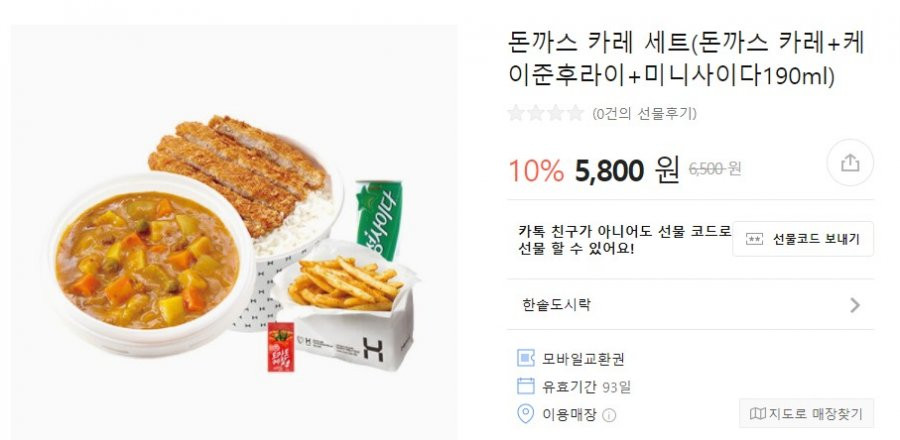Viewport: 900px width, 440px height.
Task: Click the 5,800 원 discounted price
Action: pos(627,170)
